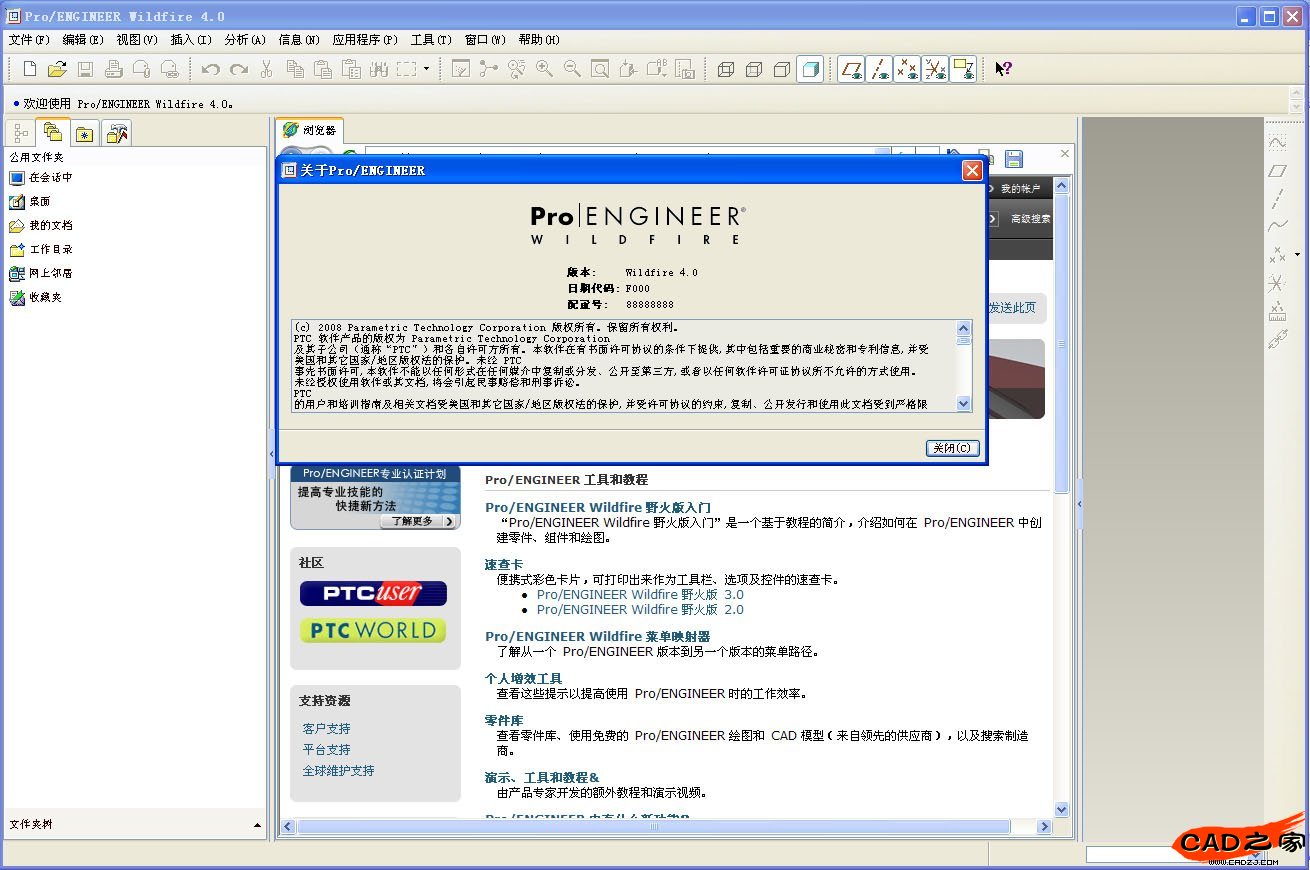Select the Datum Point tool in right toolbar

(1277, 255)
